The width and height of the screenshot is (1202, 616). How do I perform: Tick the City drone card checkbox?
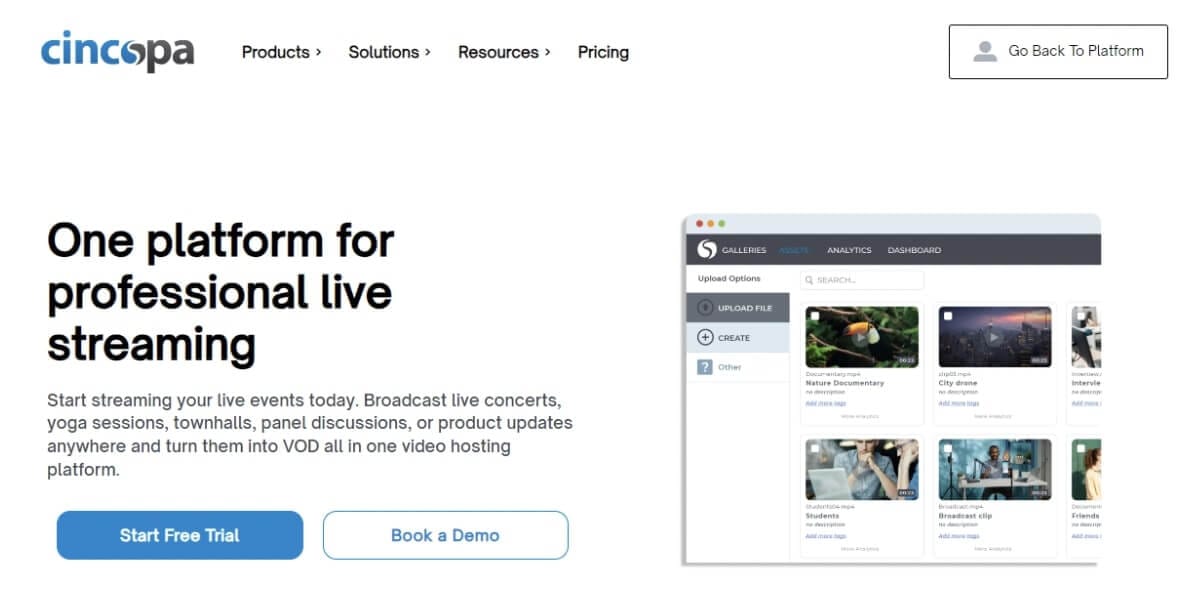[948, 316]
